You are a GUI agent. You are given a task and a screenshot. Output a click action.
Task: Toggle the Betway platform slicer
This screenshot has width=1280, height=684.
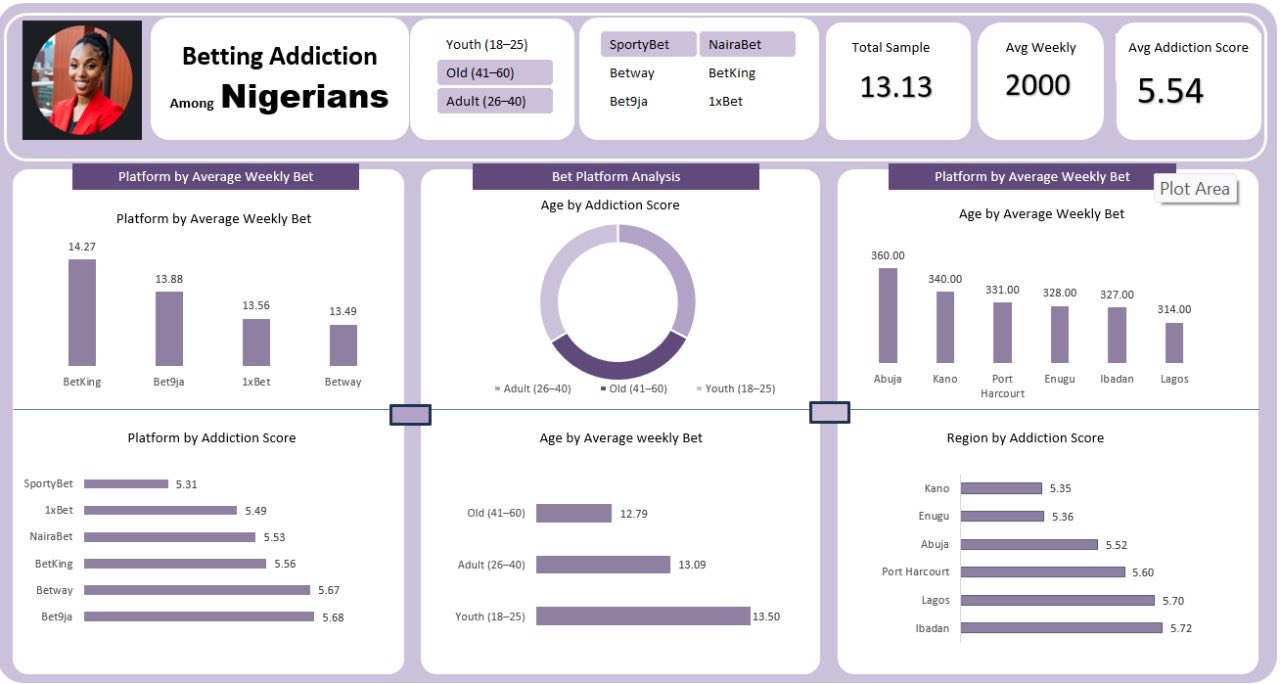tap(647, 73)
